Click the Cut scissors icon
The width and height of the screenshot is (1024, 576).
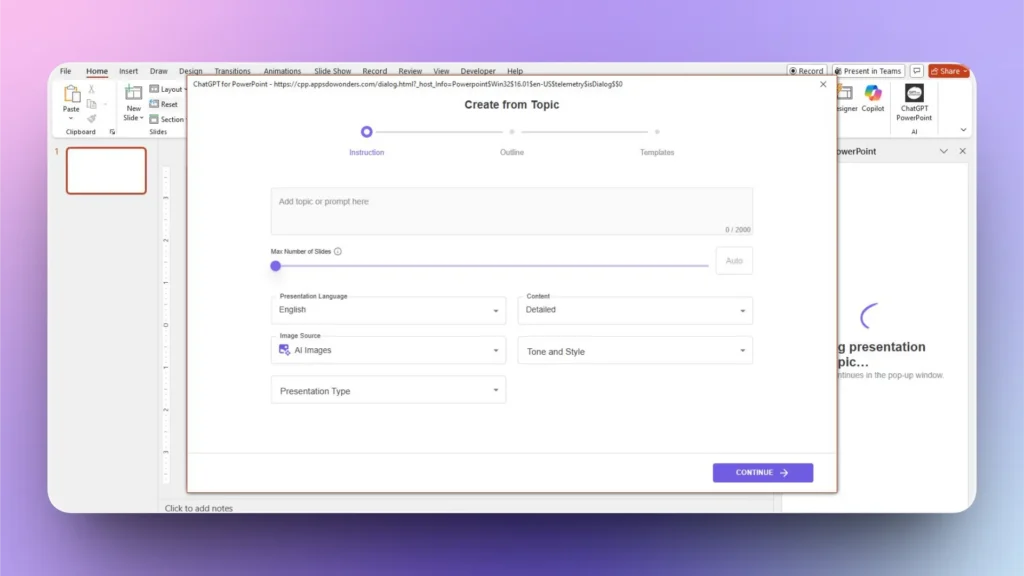click(x=92, y=90)
